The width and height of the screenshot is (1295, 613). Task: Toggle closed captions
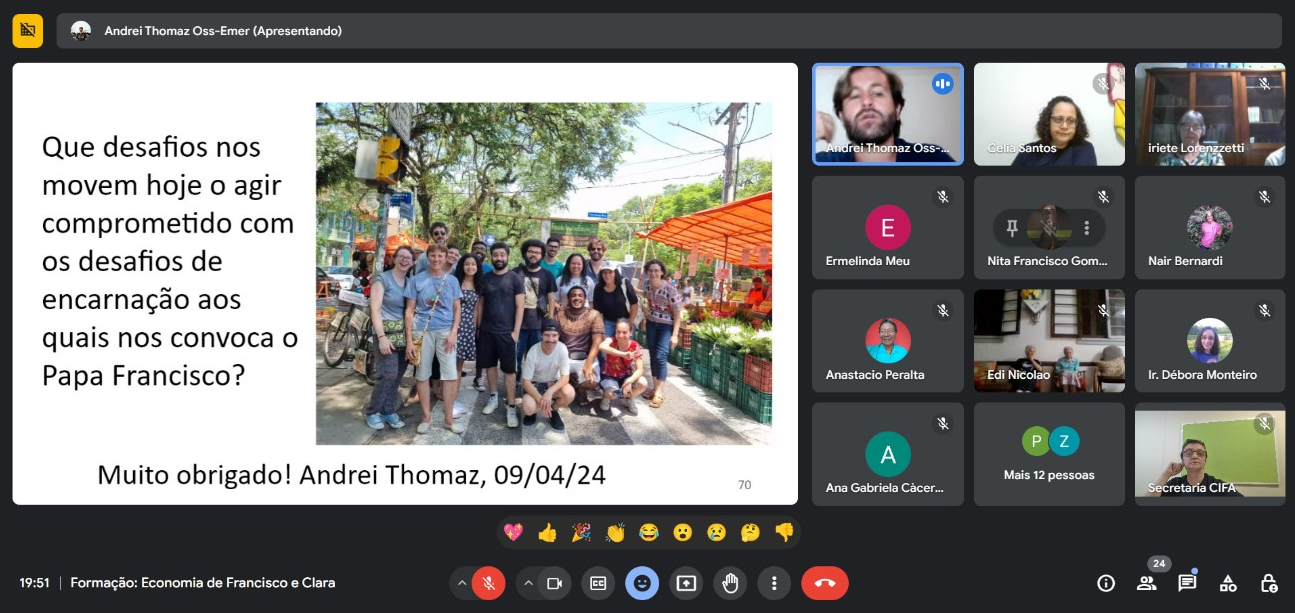coord(598,583)
